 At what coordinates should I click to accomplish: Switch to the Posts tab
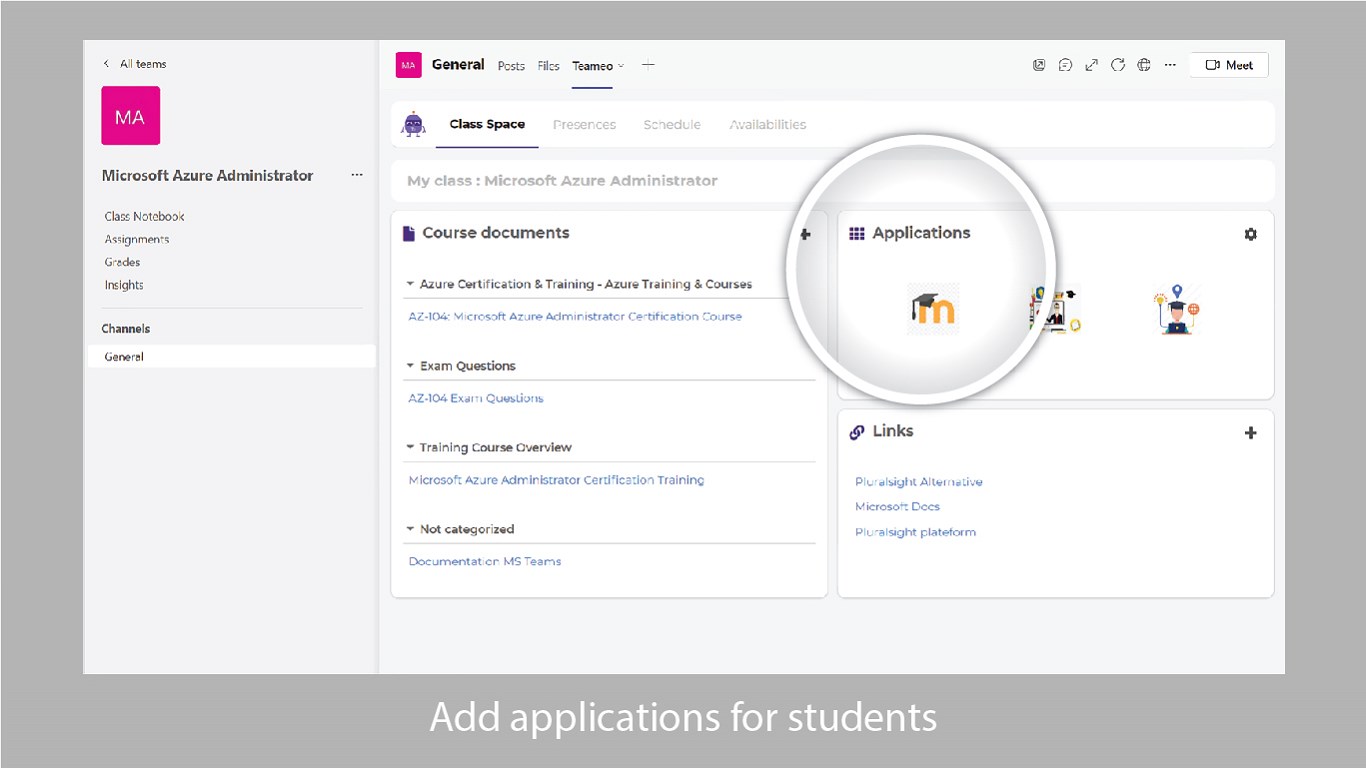[x=511, y=66]
